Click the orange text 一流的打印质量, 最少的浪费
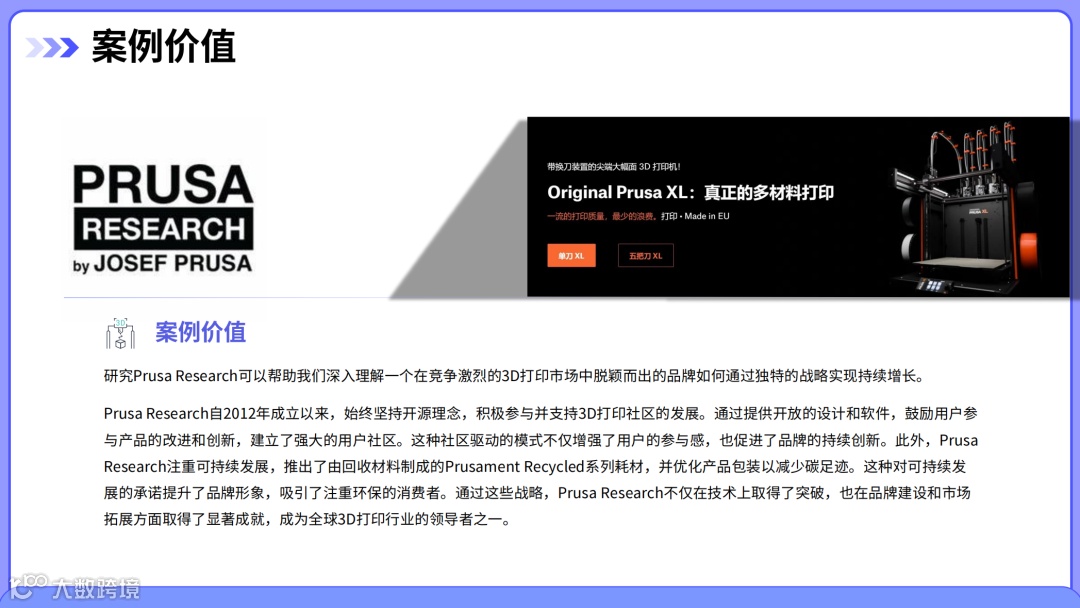The width and height of the screenshot is (1080, 608). click(x=601, y=216)
